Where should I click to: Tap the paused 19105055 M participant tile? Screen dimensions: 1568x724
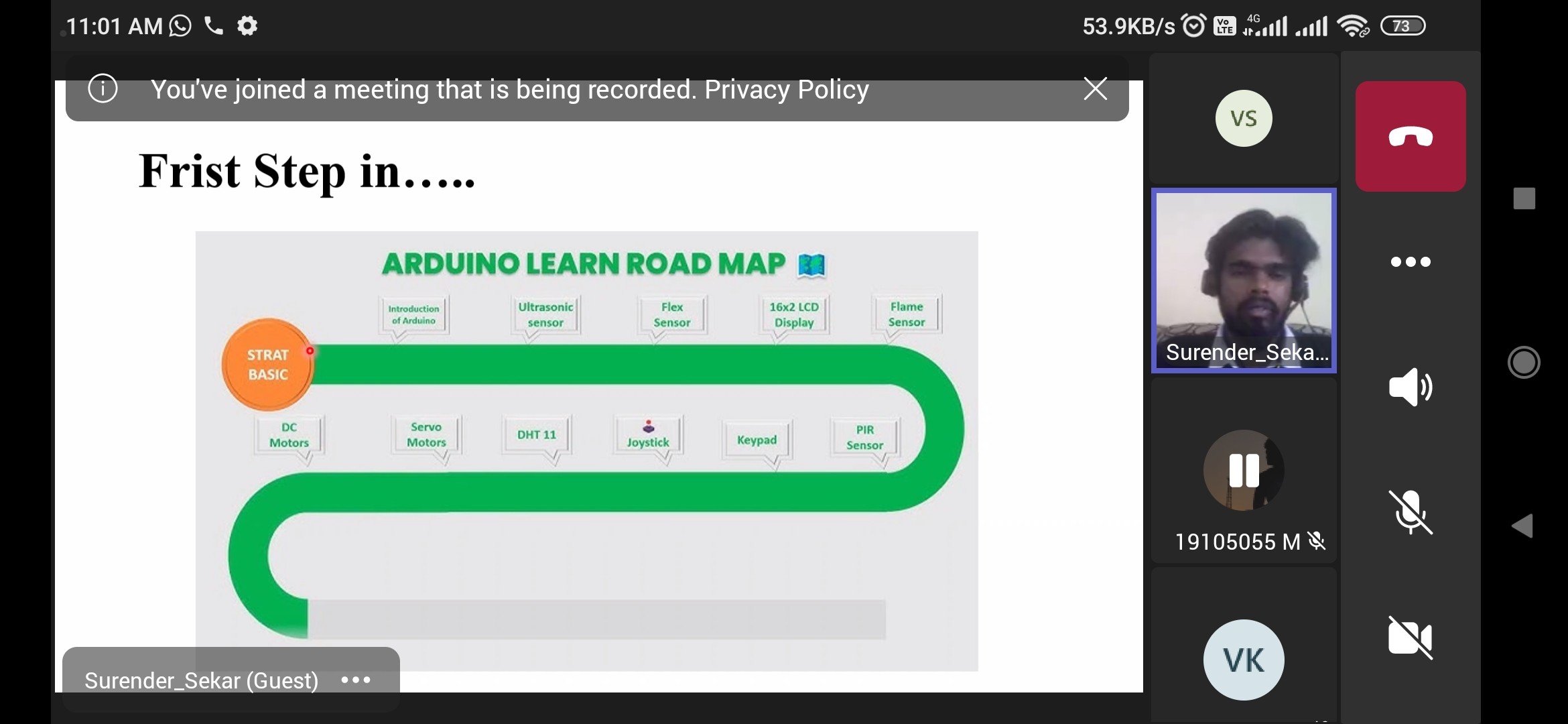[x=1244, y=471]
